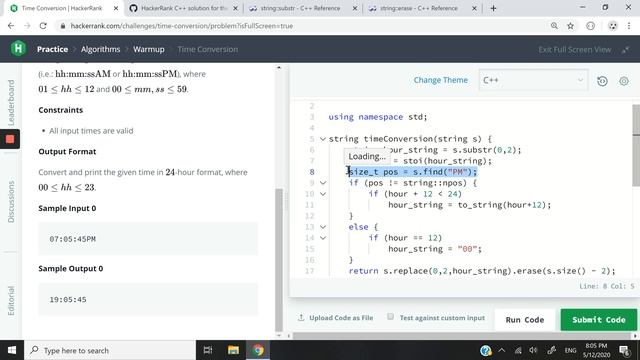640x360 pixels.
Task: Open Task View on the taskbar
Action: pos(208,350)
